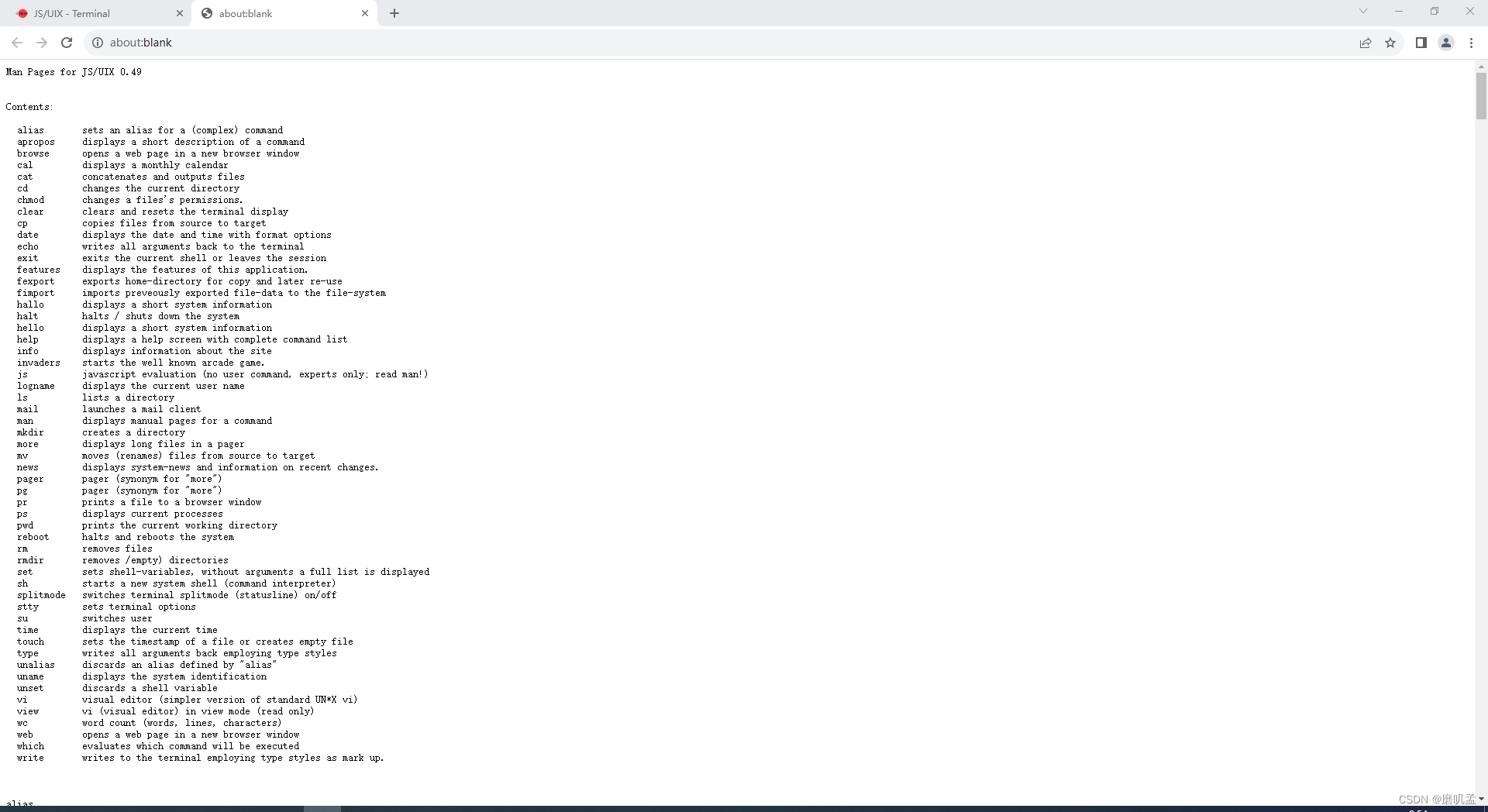This screenshot has height=812, width=1488.
Task: Click the share icon in the toolbar
Action: coord(1366,43)
